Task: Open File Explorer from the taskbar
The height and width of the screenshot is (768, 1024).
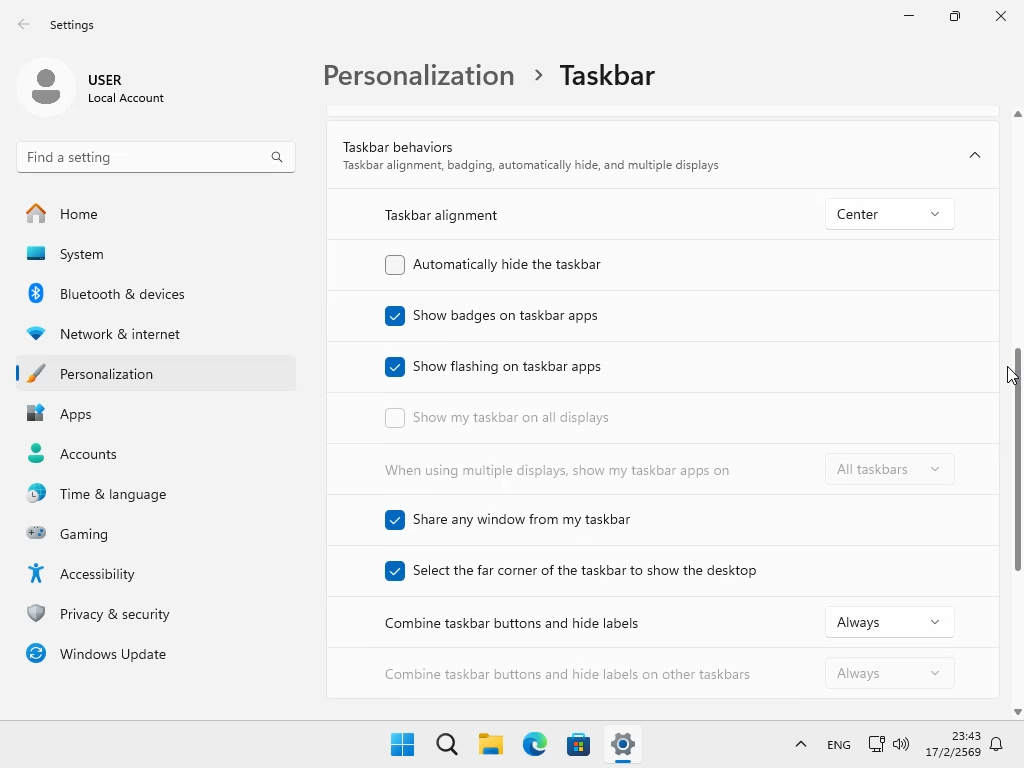Action: pos(490,744)
